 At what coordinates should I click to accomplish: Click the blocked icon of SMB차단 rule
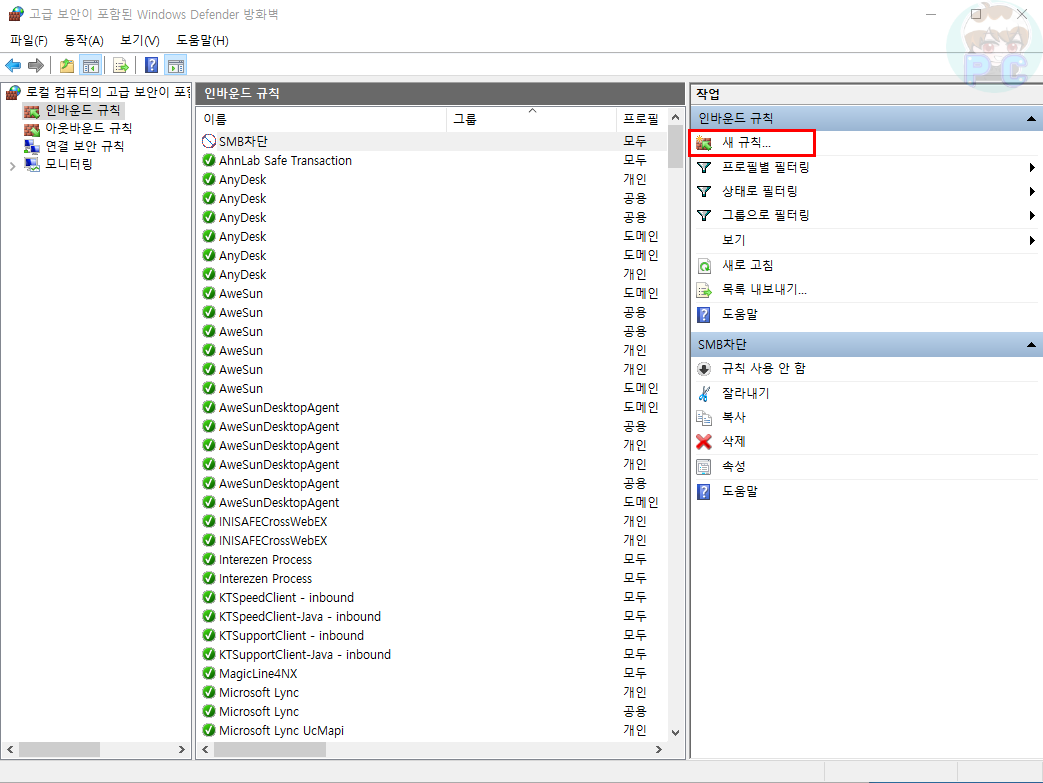click(x=209, y=141)
